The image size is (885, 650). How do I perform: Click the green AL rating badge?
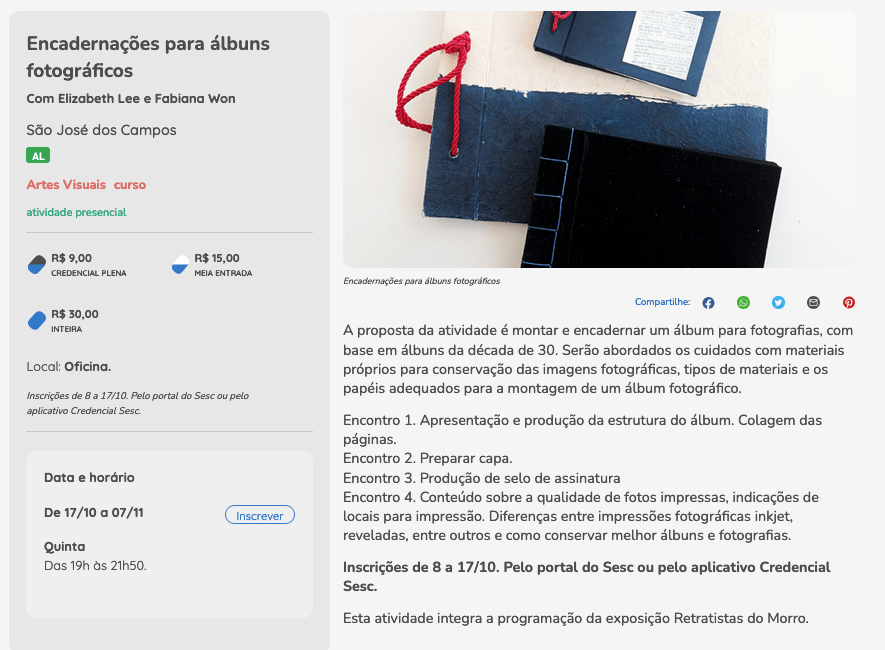coord(38,155)
